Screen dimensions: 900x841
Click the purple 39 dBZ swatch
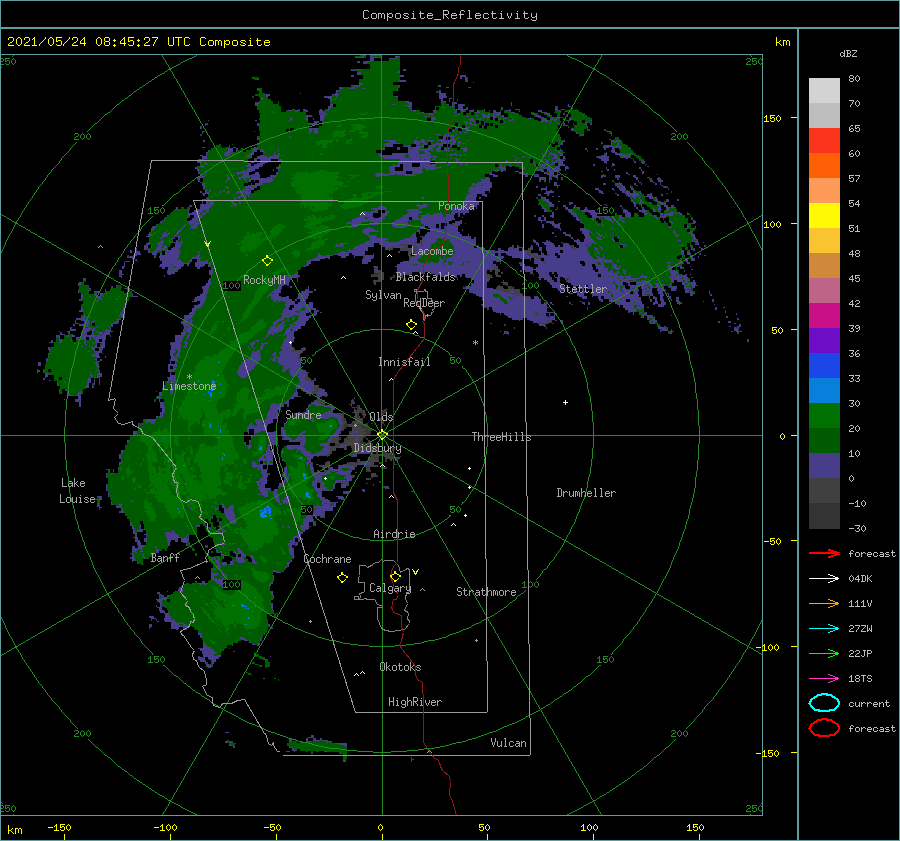click(824, 340)
